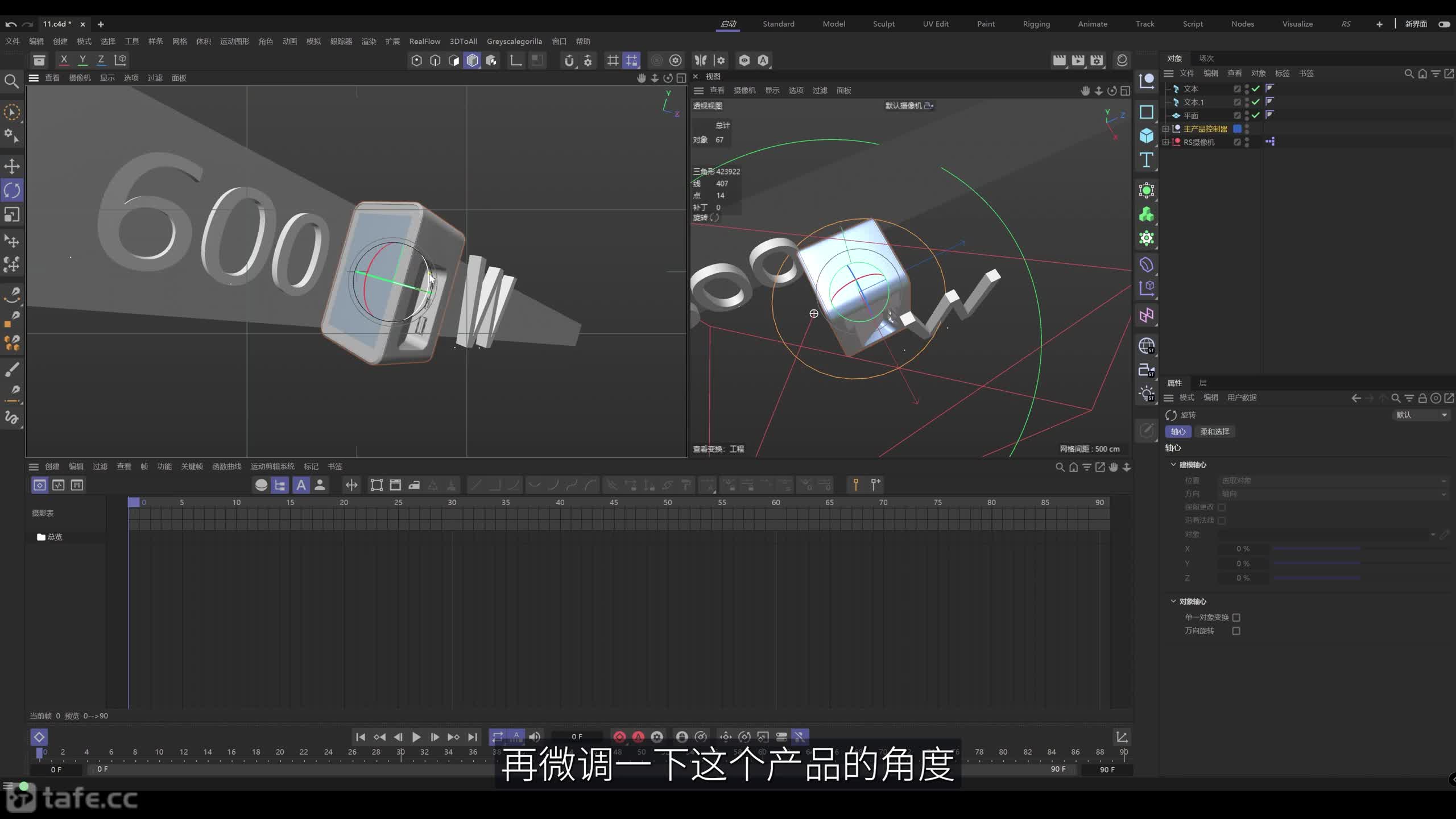Add a Cube primitive object
The width and height of the screenshot is (1456, 819).
click(x=1147, y=135)
